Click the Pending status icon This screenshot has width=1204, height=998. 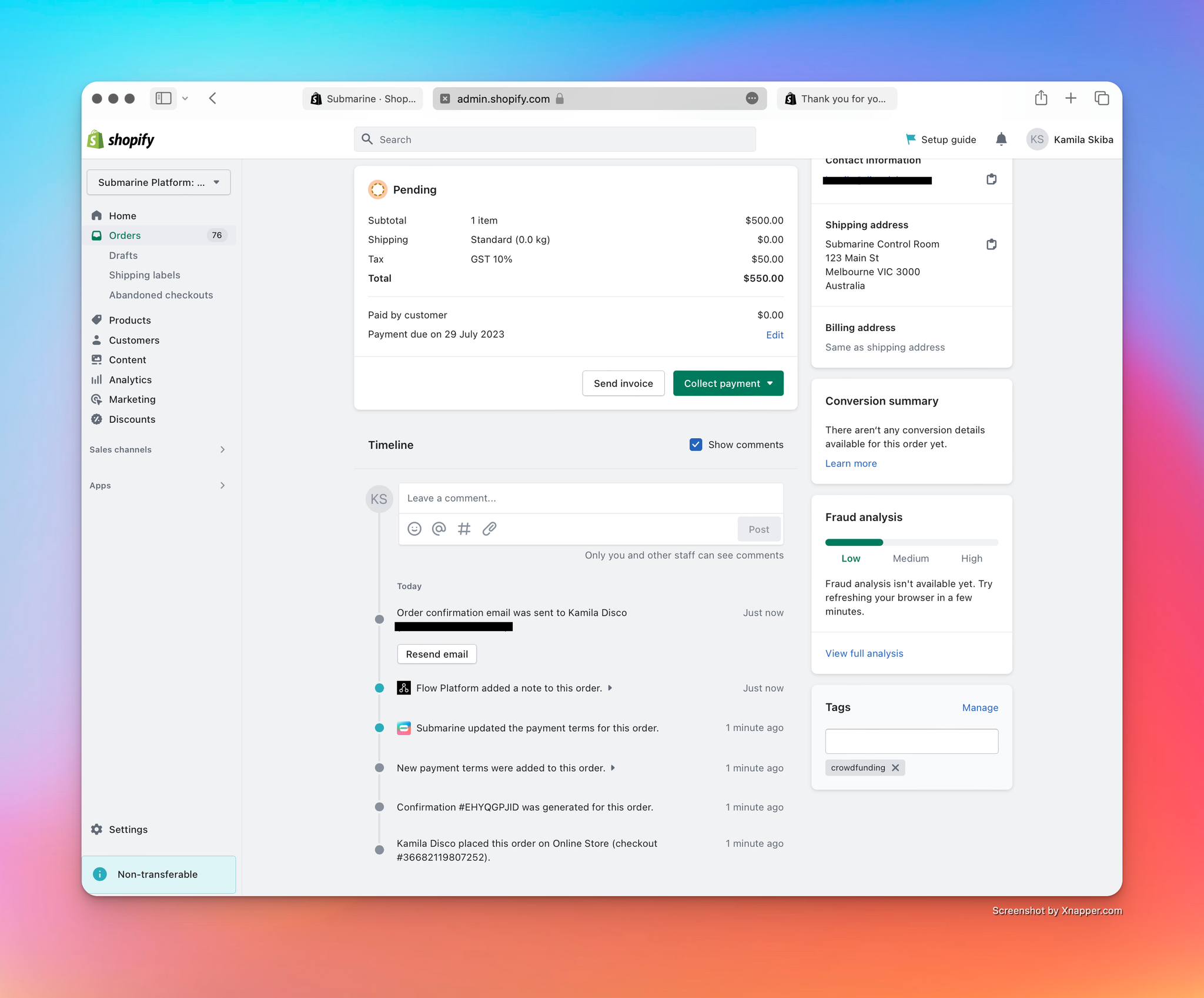pos(377,189)
